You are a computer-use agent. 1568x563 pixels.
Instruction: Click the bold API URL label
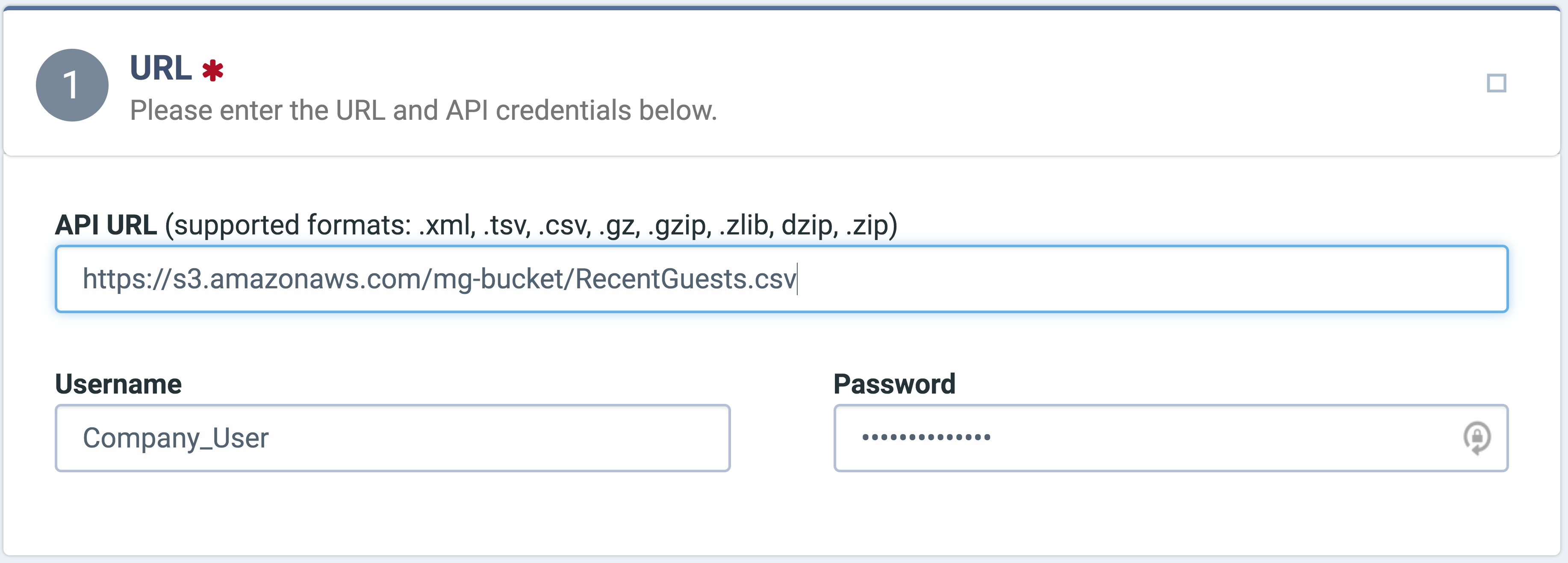coord(106,225)
